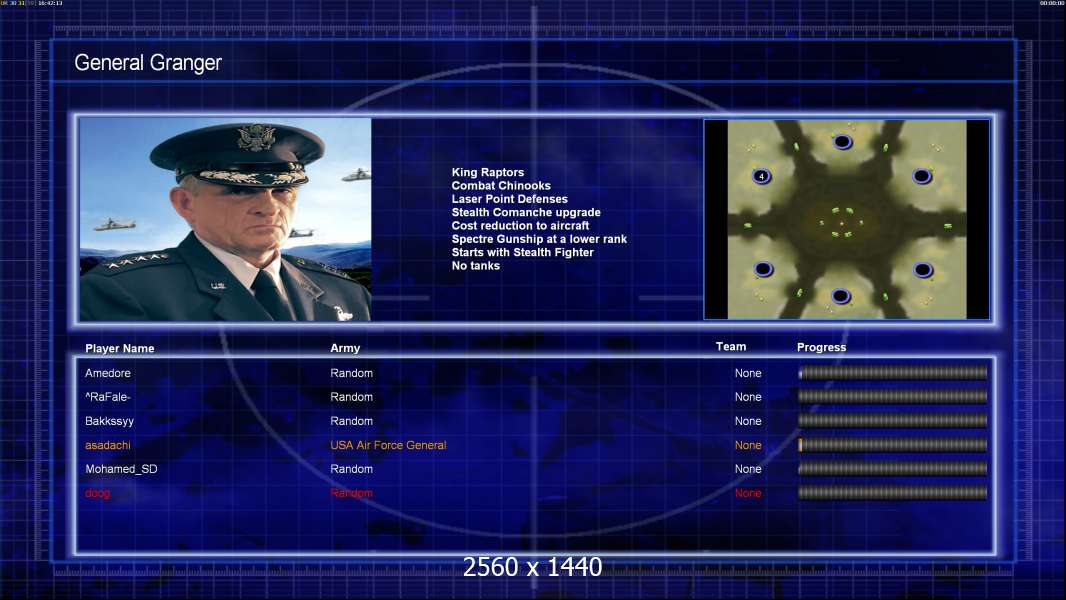1066x600 pixels.
Task: Click Amedore's Random army value
Action: 351,373
